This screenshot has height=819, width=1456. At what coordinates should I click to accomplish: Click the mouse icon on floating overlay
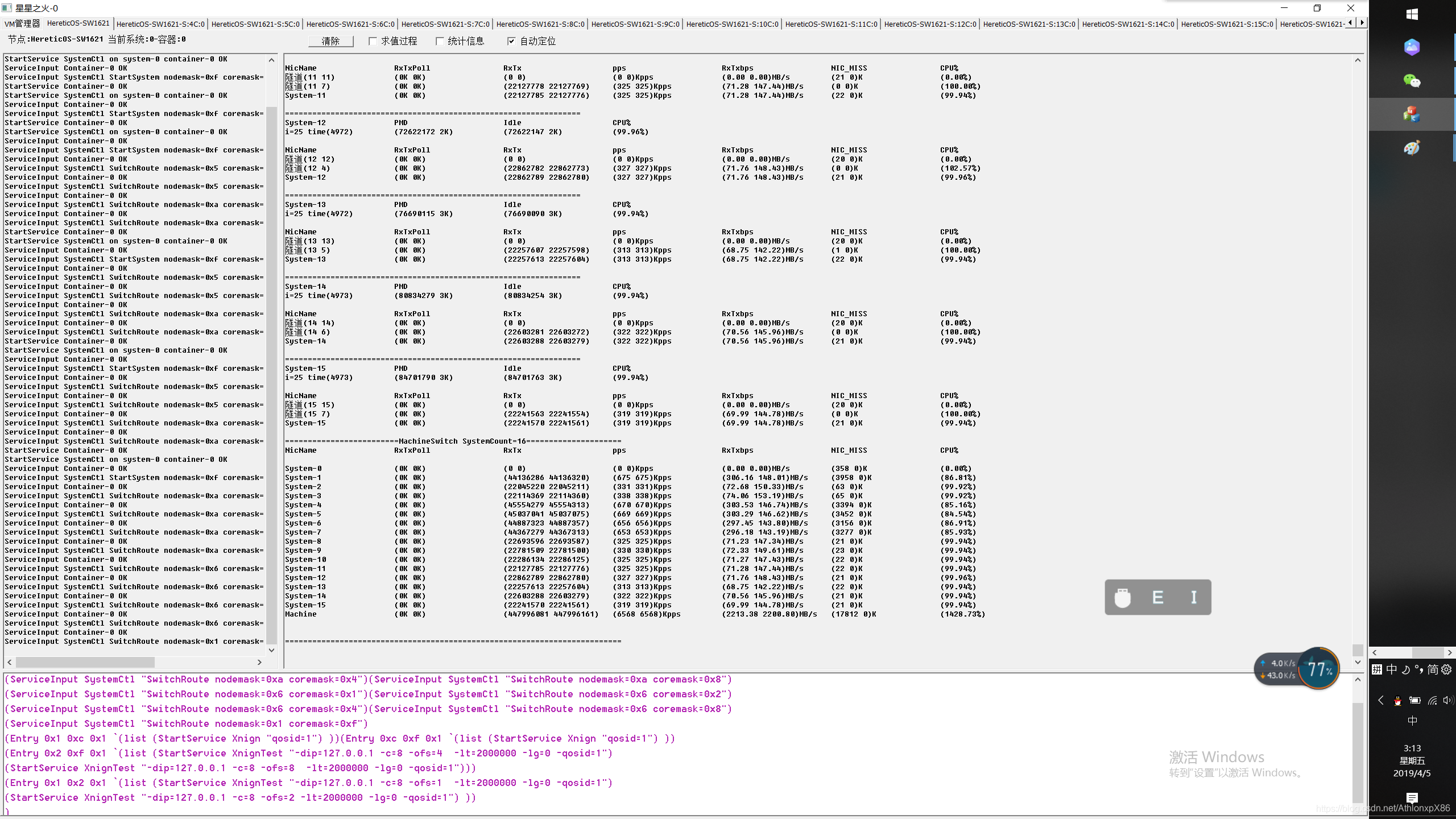coord(1123,597)
